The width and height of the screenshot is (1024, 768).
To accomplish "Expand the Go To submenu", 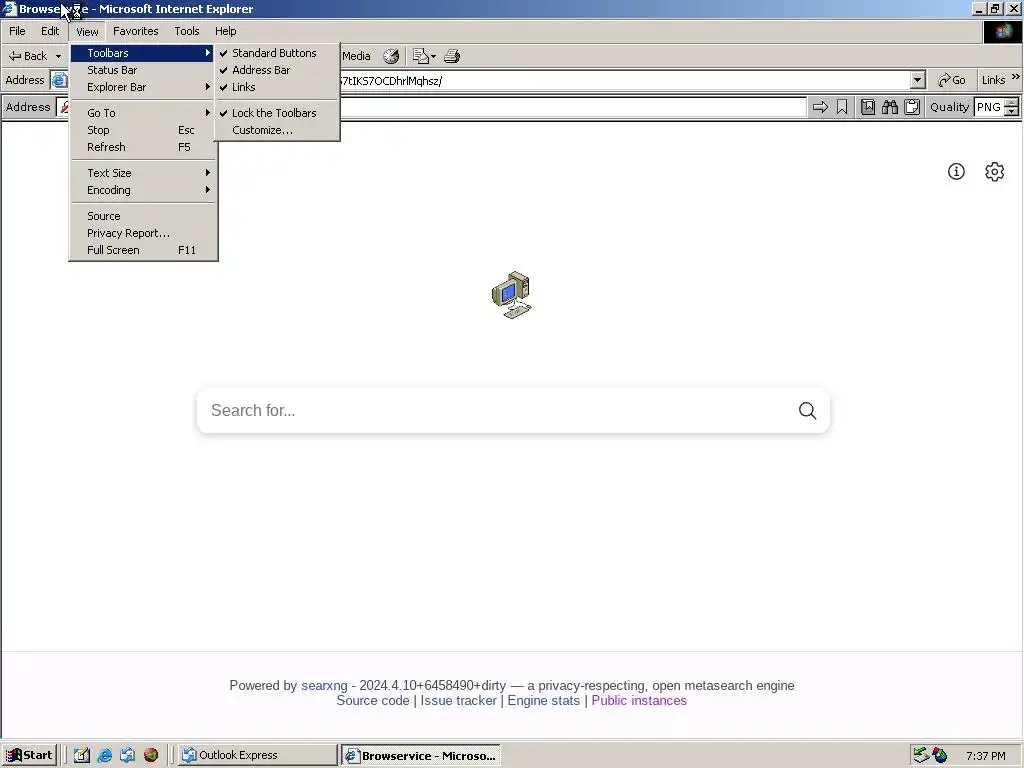I will [x=143, y=113].
